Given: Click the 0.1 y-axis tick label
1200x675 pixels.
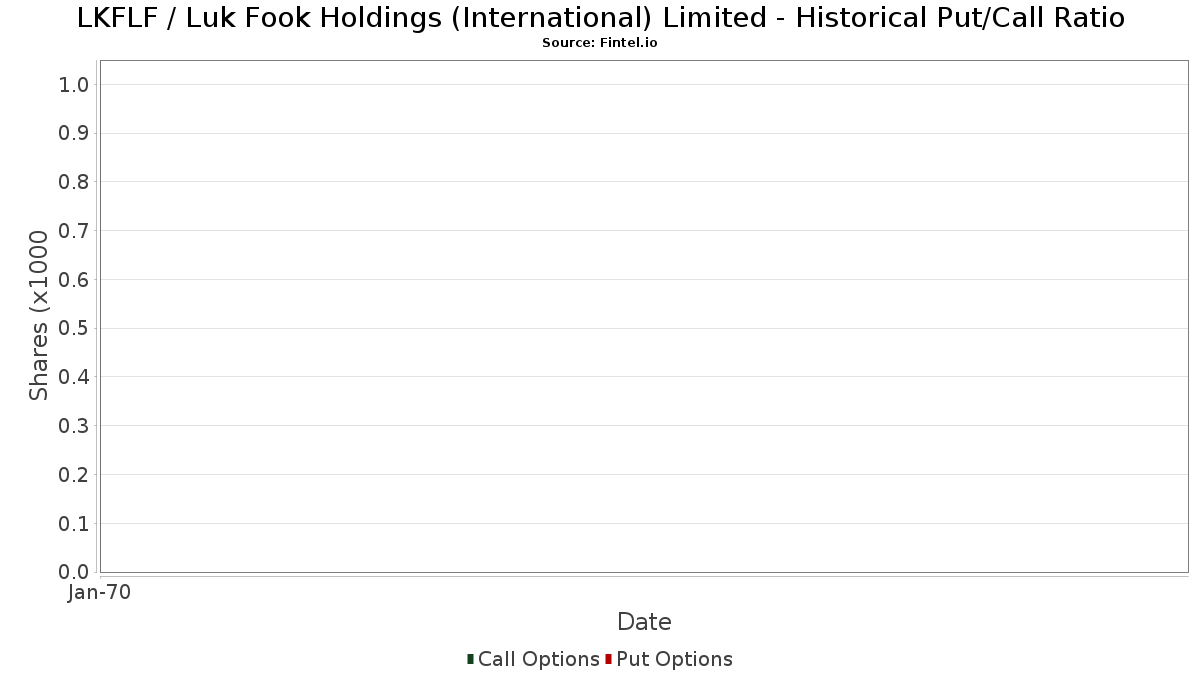Looking at the screenshot, I should 74,523.
